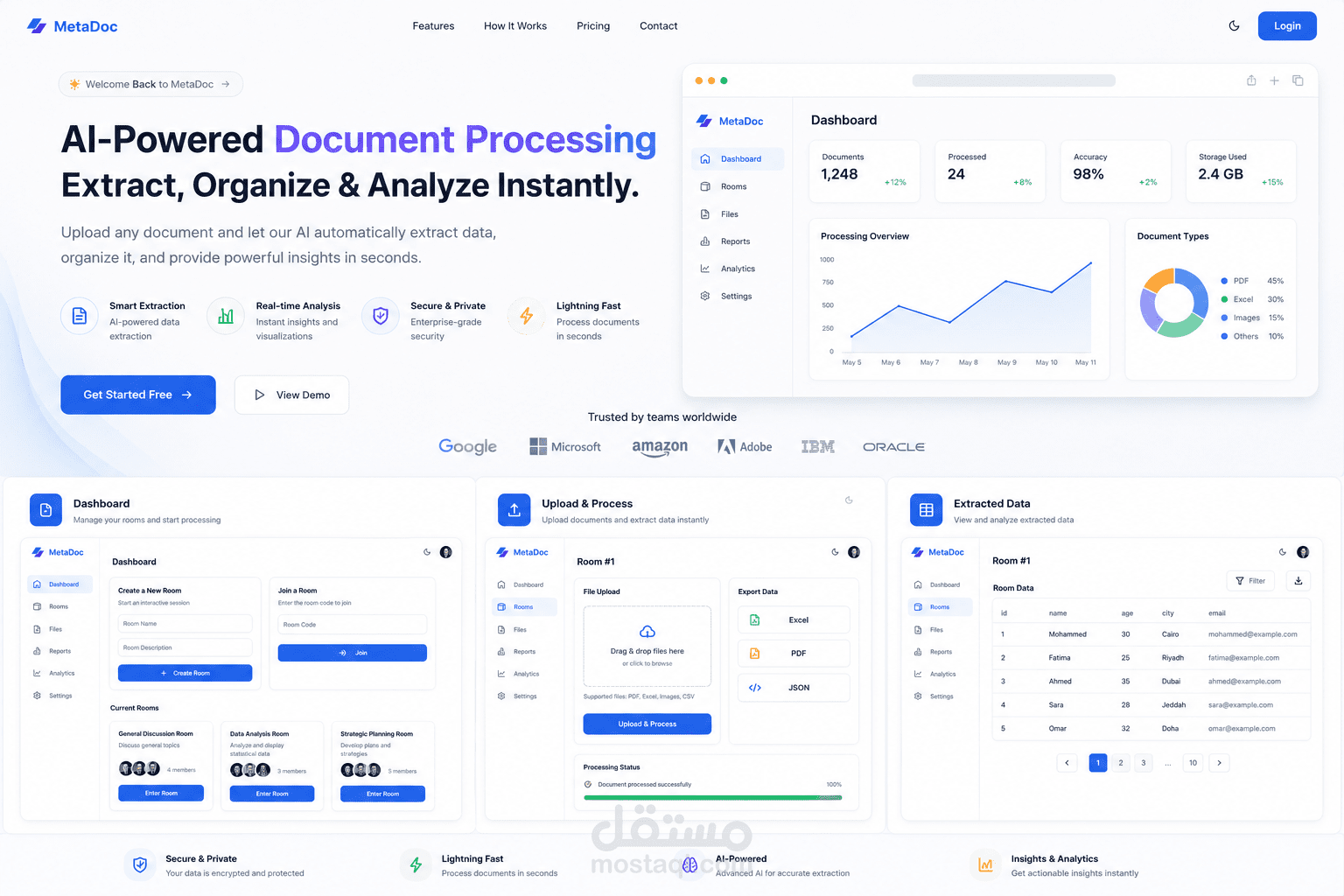Click the hero Secure & Private shield icon

(x=381, y=316)
